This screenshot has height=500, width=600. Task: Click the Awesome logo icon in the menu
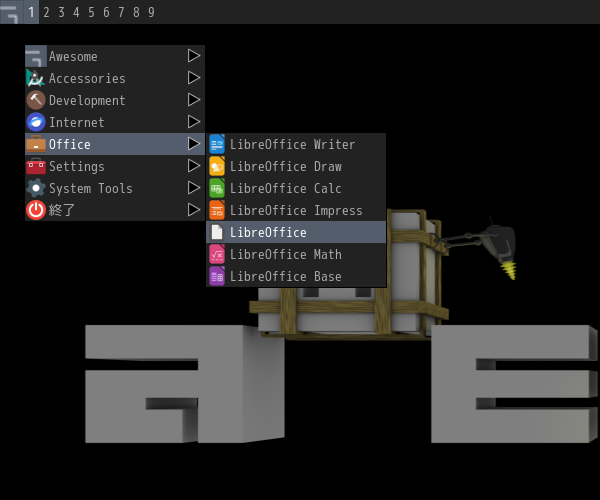pos(36,56)
